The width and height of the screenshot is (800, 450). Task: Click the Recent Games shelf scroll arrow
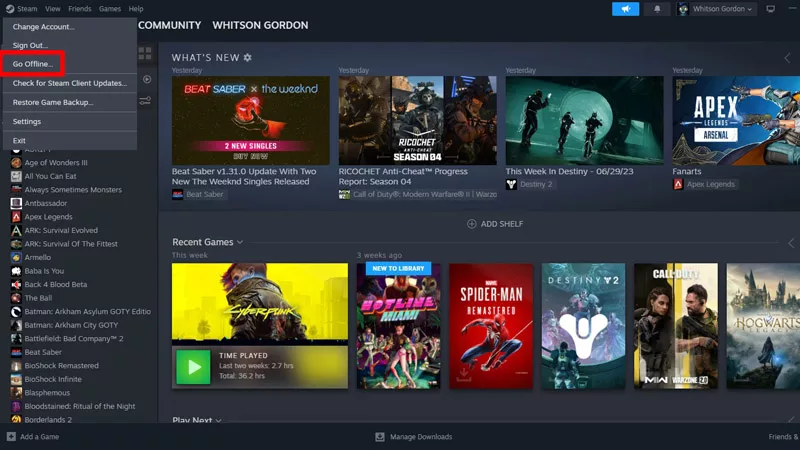coord(791,243)
